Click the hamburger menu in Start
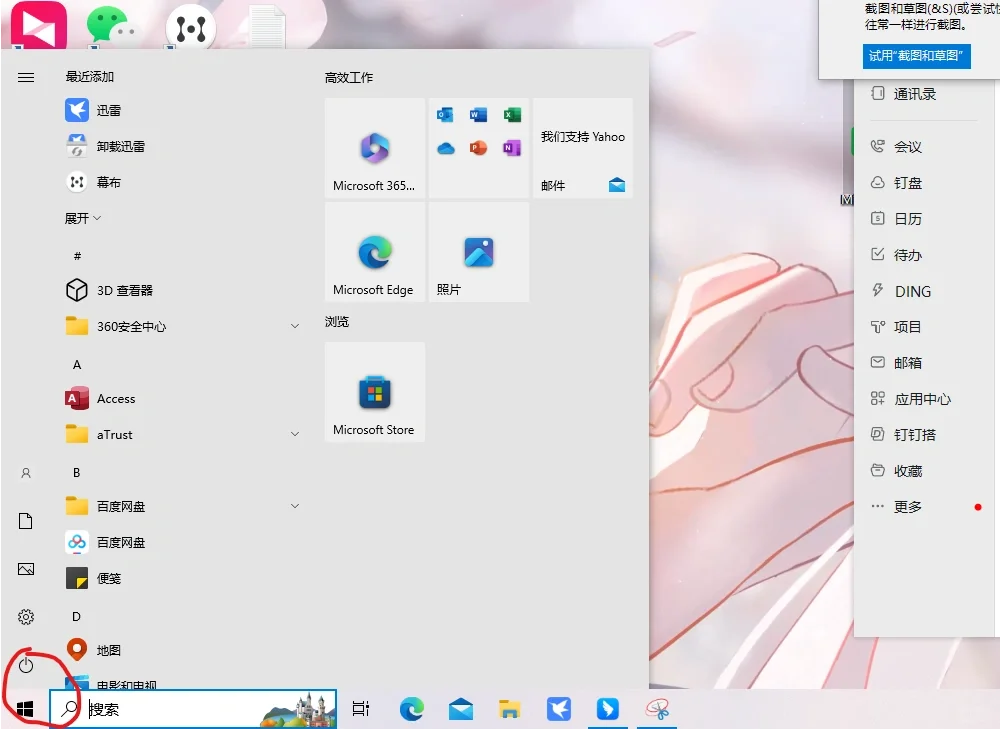Image resolution: width=1000 pixels, height=730 pixels. 26,78
